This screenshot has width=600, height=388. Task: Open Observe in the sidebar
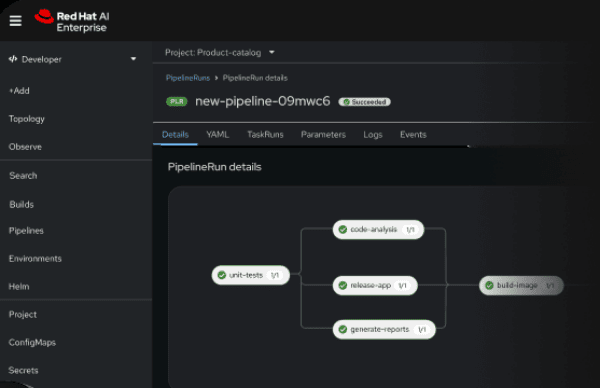click(25, 147)
